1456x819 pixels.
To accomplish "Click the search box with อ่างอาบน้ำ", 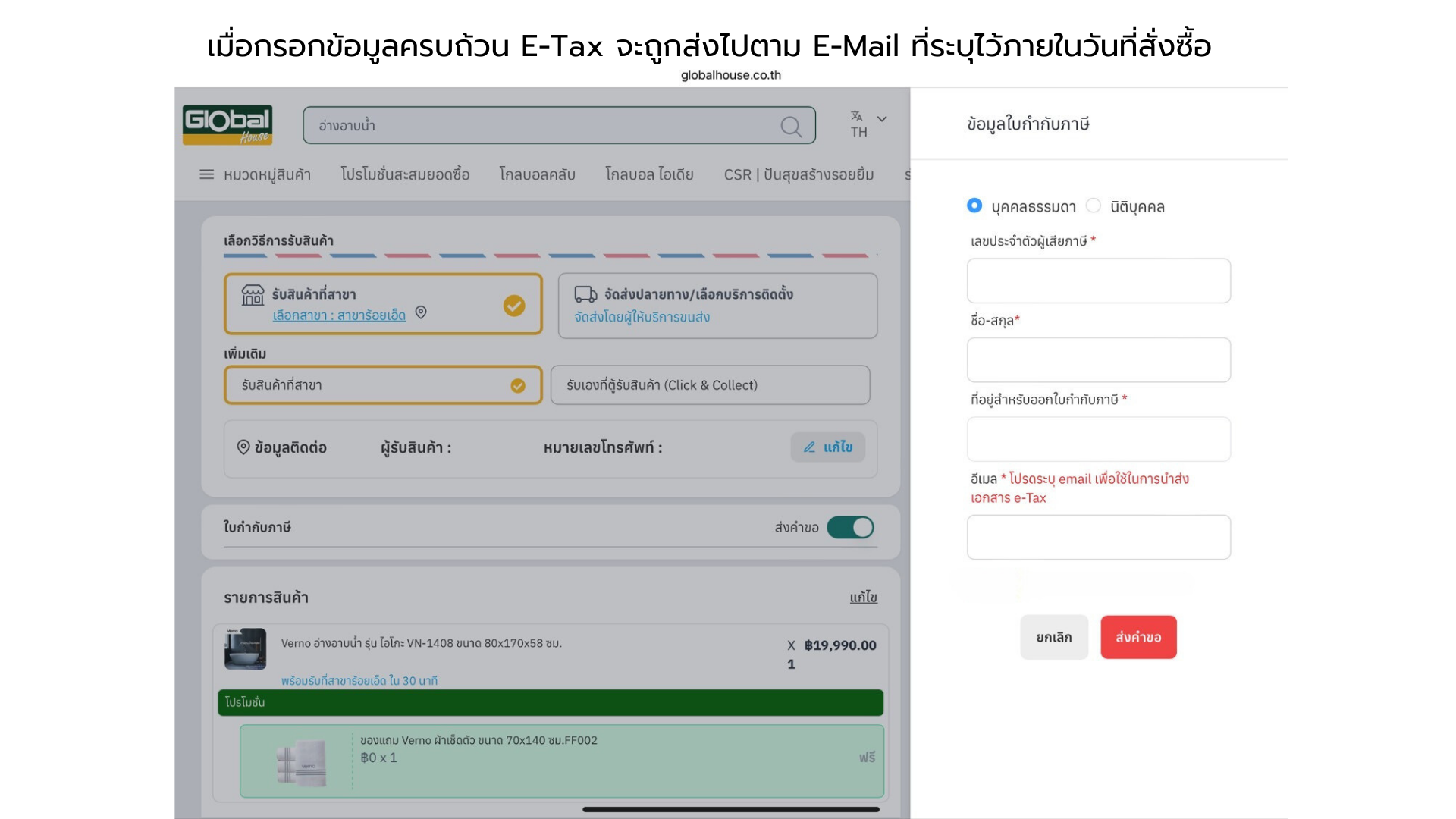I will tap(559, 125).
